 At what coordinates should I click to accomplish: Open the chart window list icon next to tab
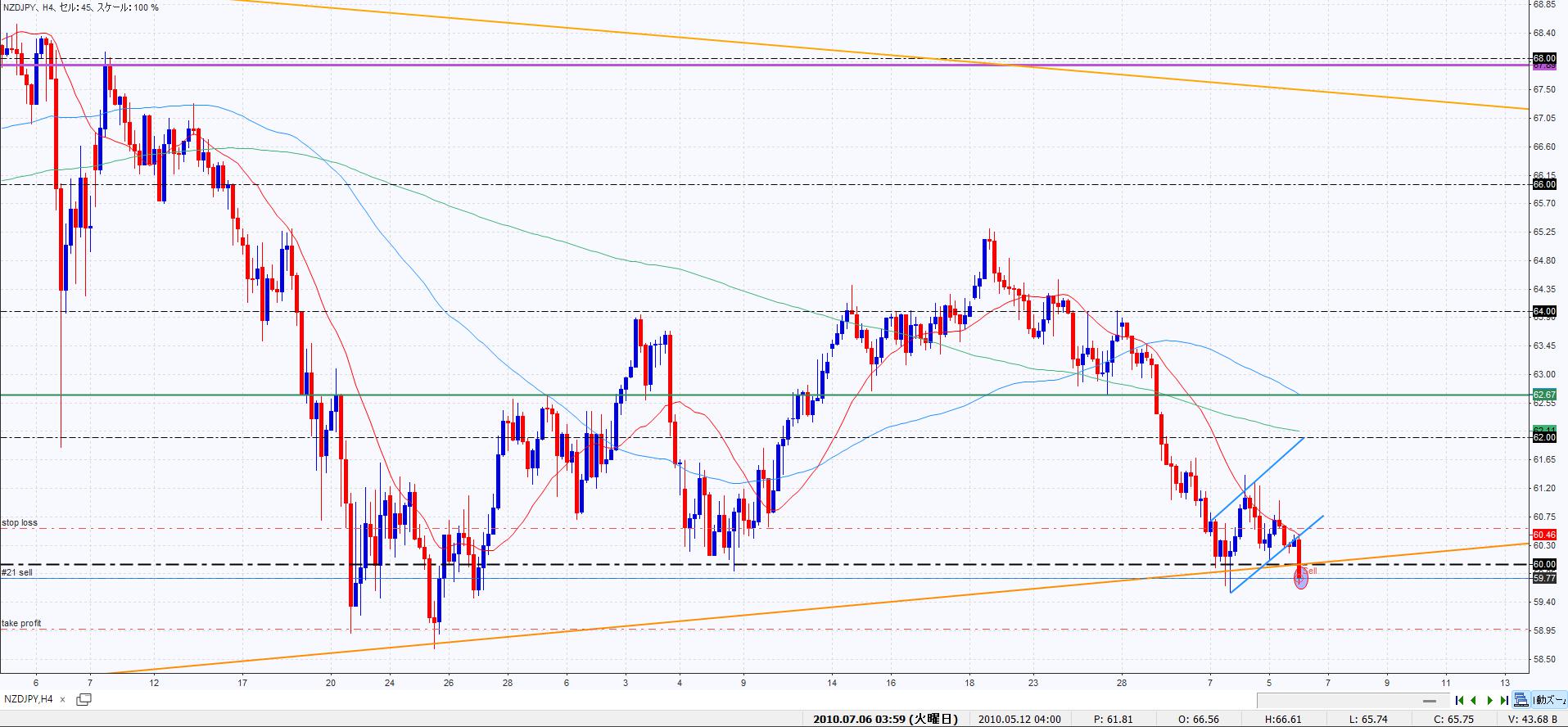pyautogui.click(x=84, y=699)
